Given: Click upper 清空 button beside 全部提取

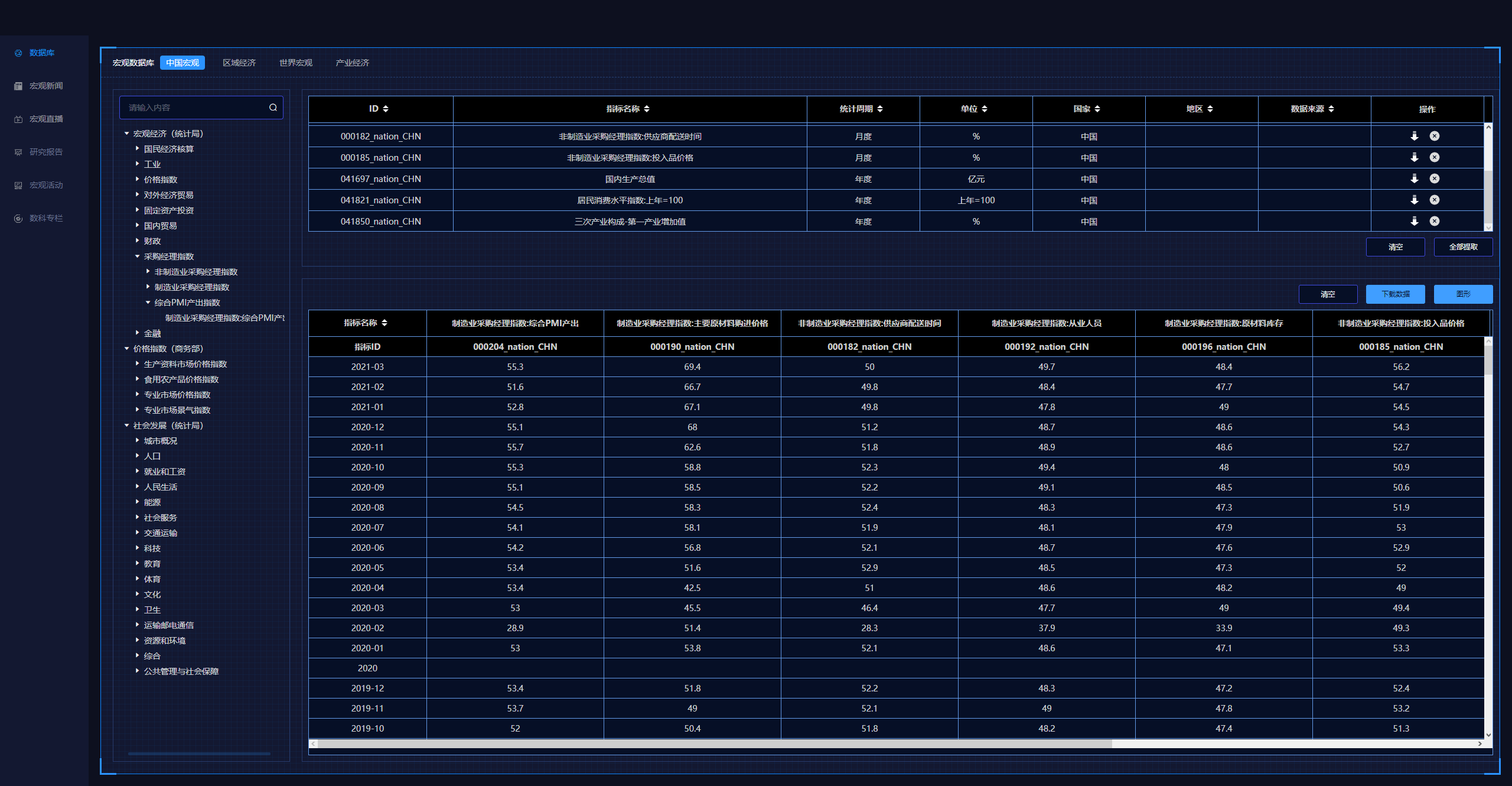Looking at the screenshot, I should (x=1396, y=247).
